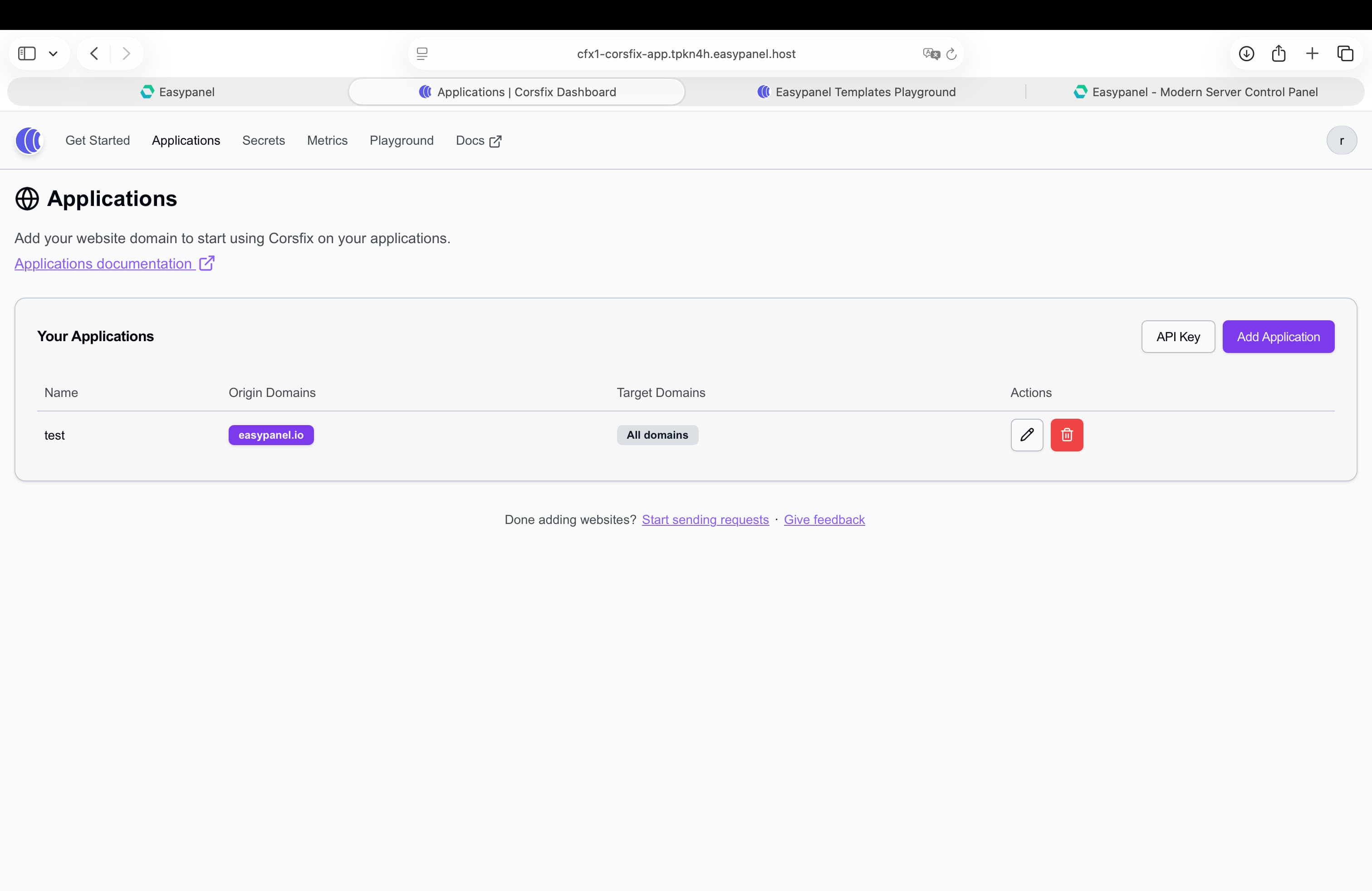Click the address bar showing easypanel.host URL
Image resolution: width=1372 pixels, height=891 pixels.
click(x=686, y=54)
